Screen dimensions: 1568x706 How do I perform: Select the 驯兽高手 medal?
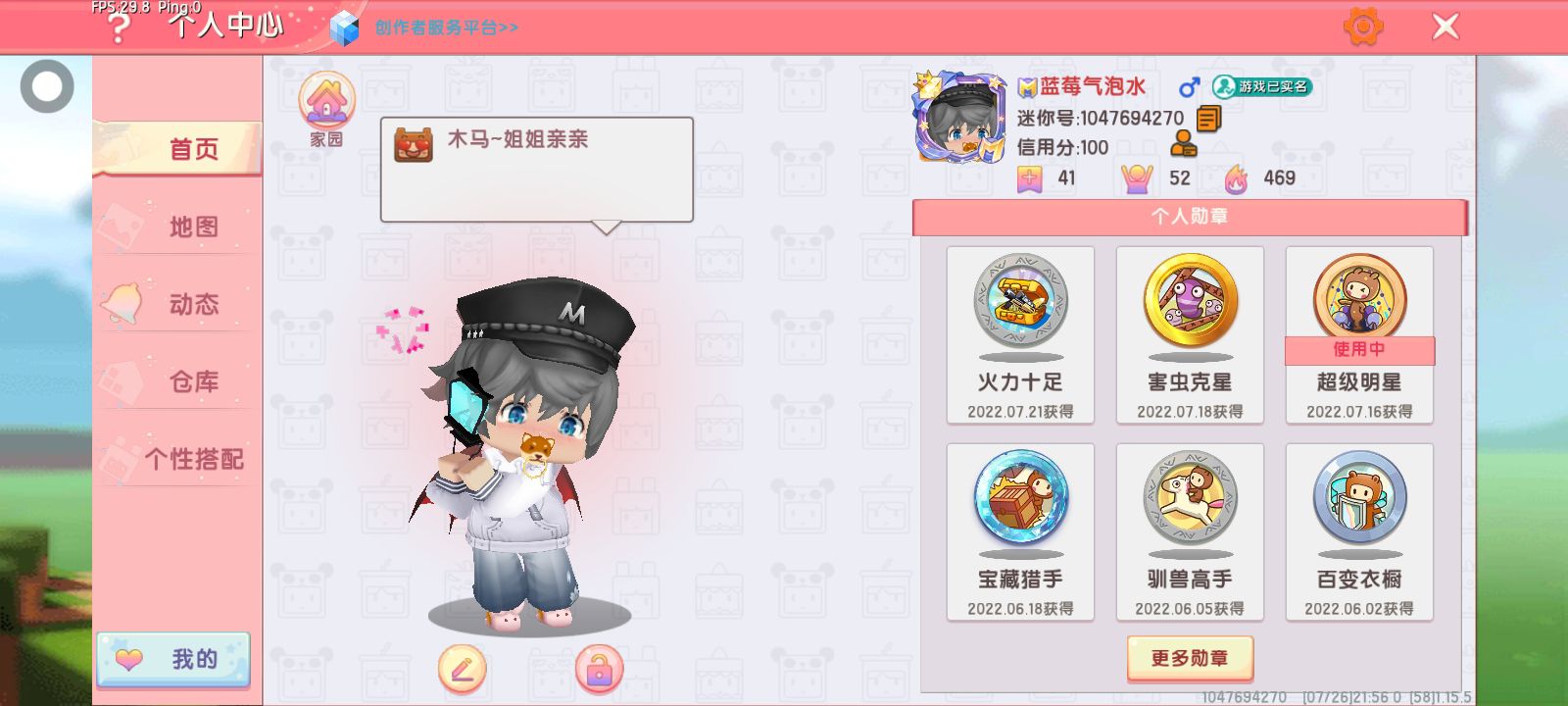coord(1190,532)
